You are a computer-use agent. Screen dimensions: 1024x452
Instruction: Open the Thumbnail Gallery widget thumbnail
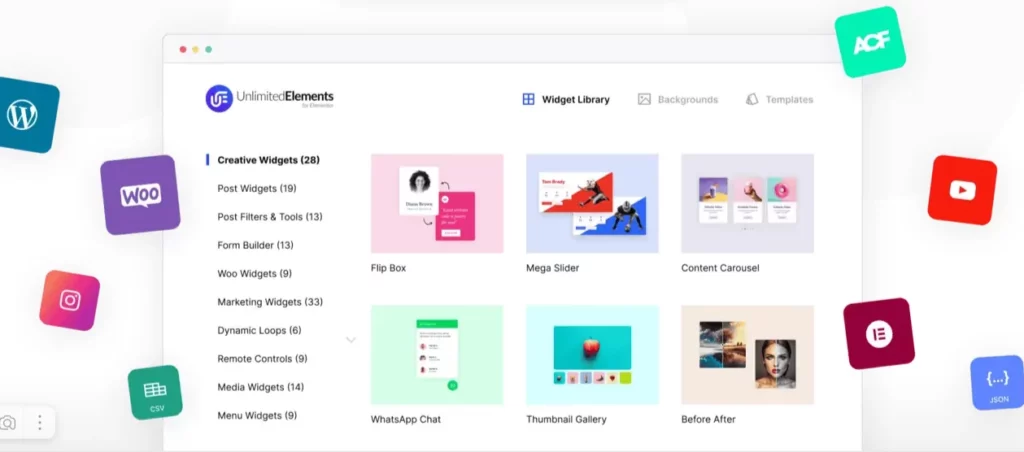tap(592, 355)
